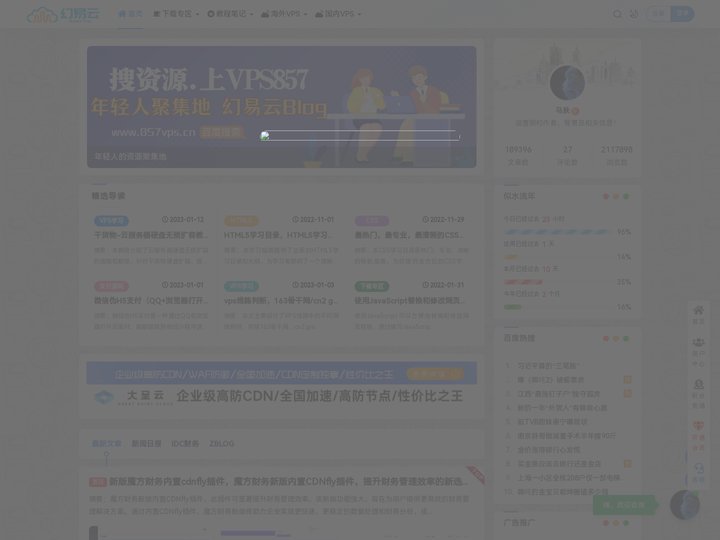This screenshot has height=540, width=720.
Task: Open the CSS article title dated 2022-11-29
Action: (410, 235)
